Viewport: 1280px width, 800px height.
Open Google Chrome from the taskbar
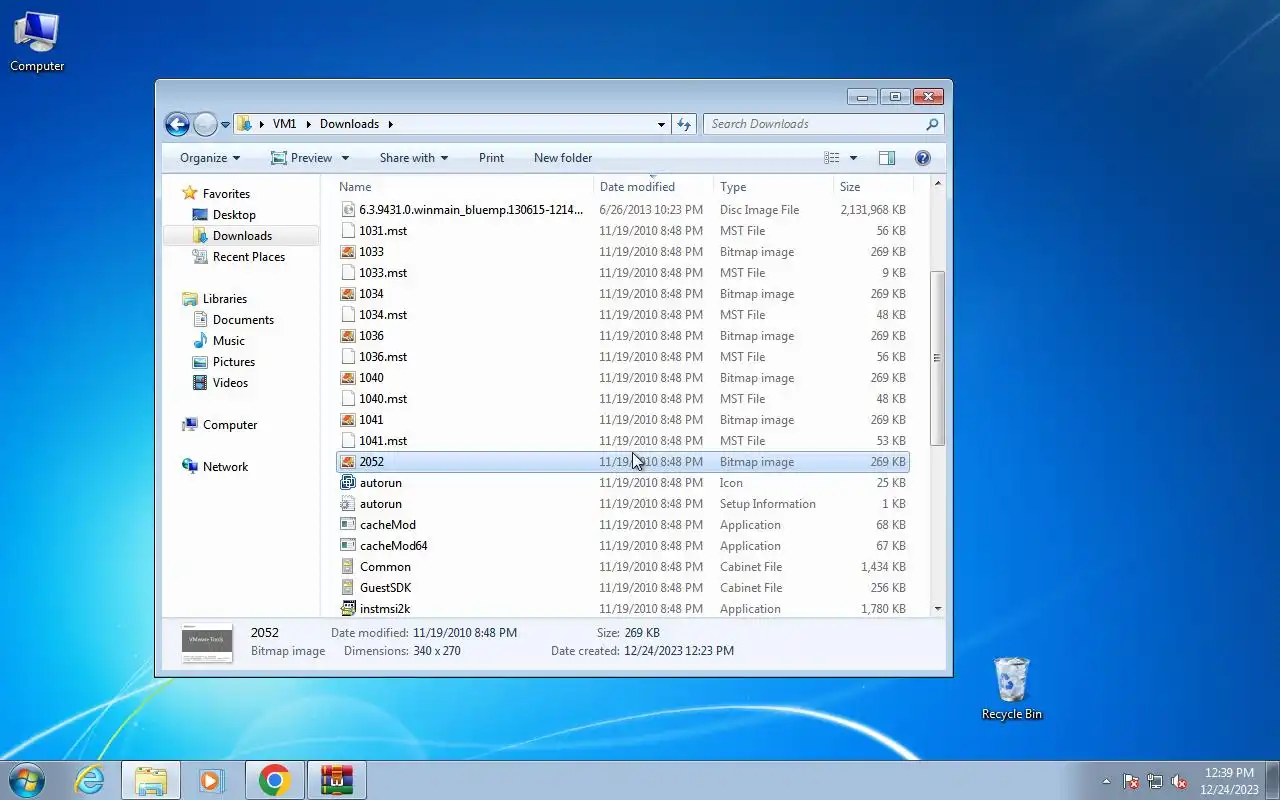click(274, 780)
